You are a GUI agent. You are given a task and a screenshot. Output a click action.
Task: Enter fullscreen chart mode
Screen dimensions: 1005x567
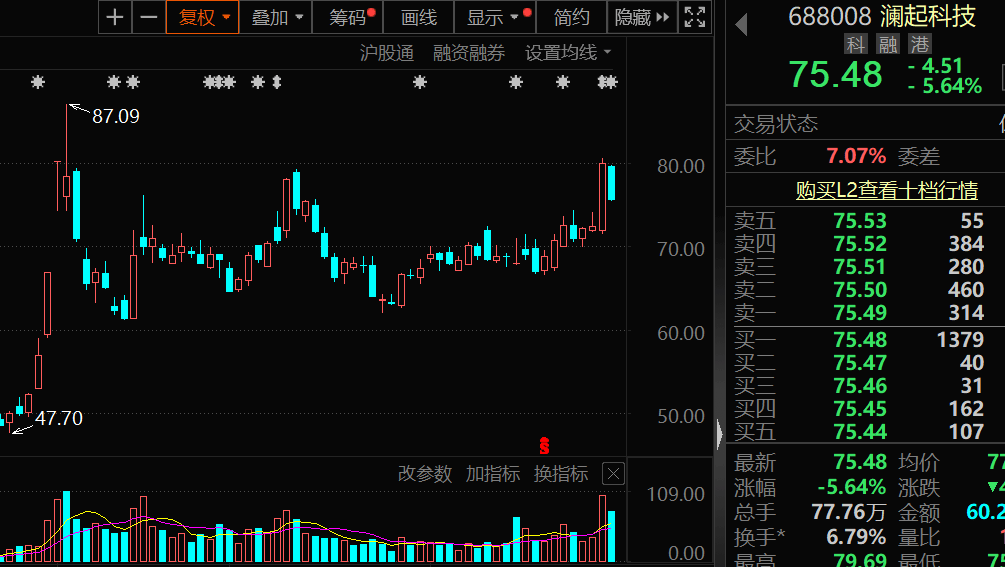(694, 17)
